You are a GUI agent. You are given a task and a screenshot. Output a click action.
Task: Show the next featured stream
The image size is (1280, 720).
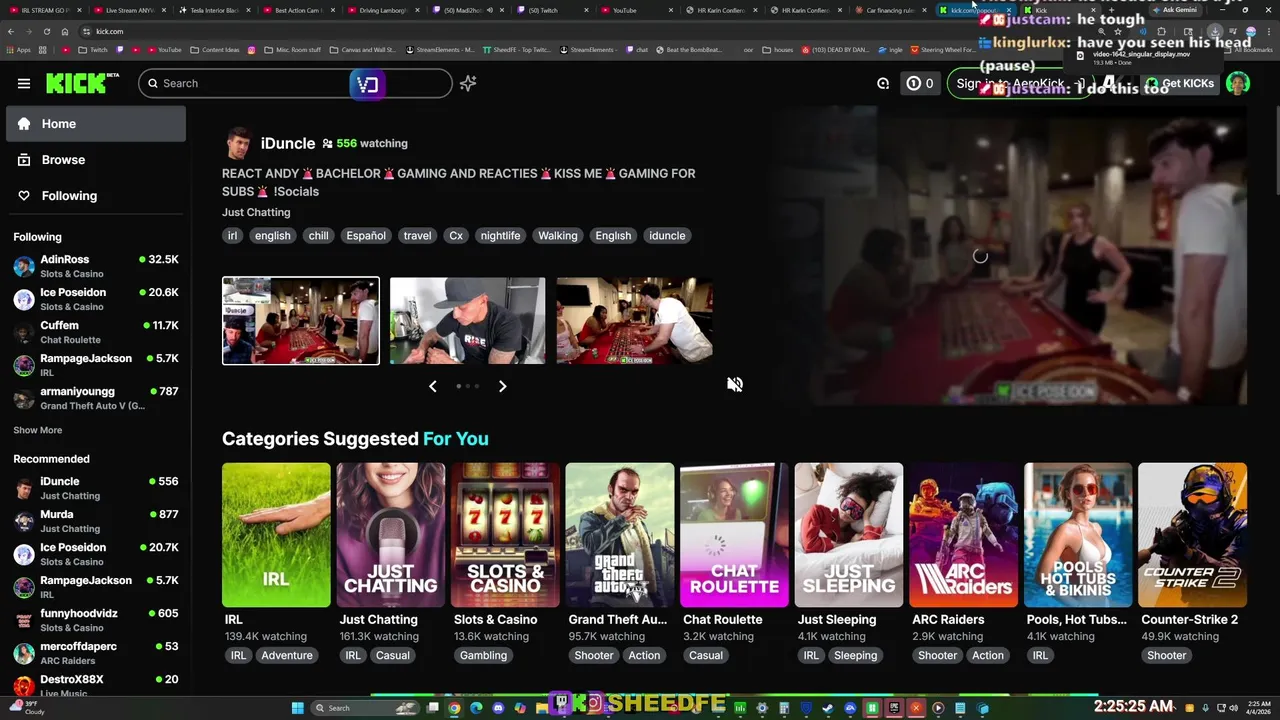click(x=502, y=386)
